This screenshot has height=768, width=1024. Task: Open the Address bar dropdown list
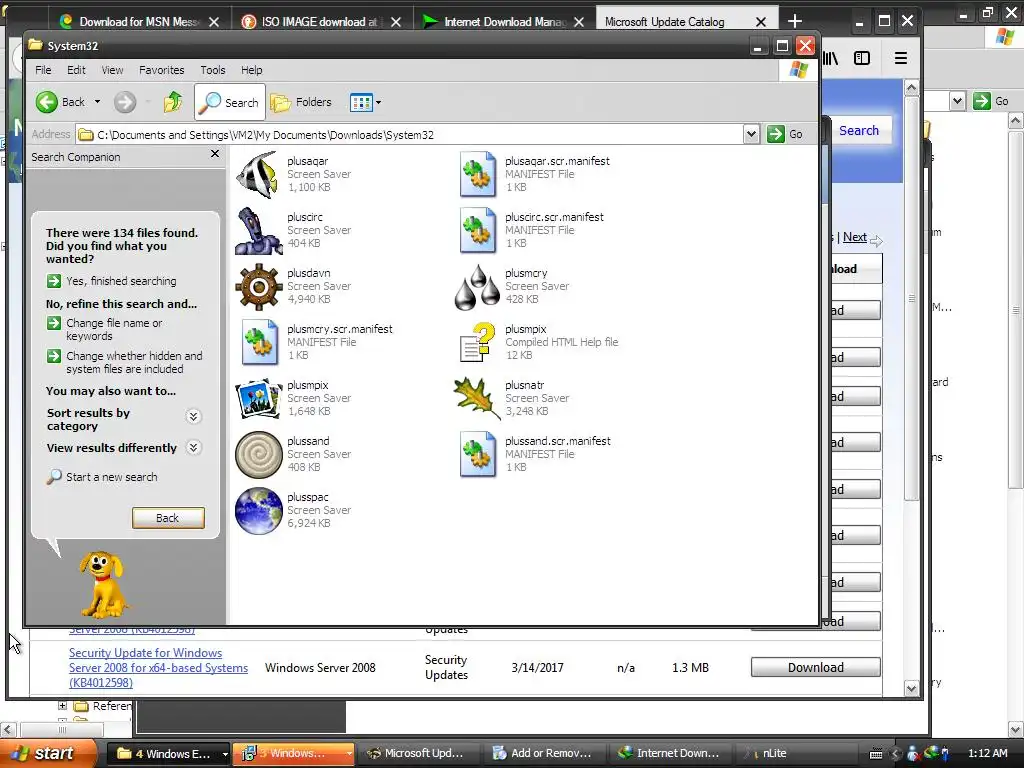pyautogui.click(x=751, y=135)
